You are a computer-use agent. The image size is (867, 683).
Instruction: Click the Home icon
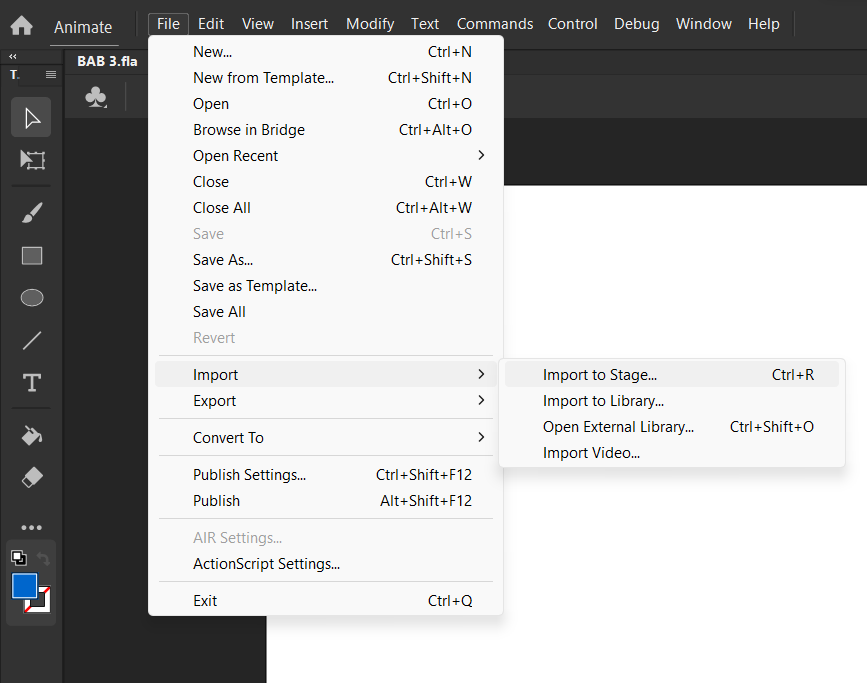(22, 25)
